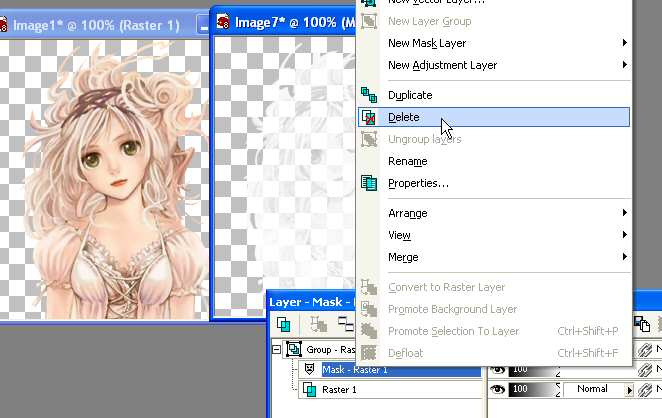Open the Merge submenu

[494, 257]
